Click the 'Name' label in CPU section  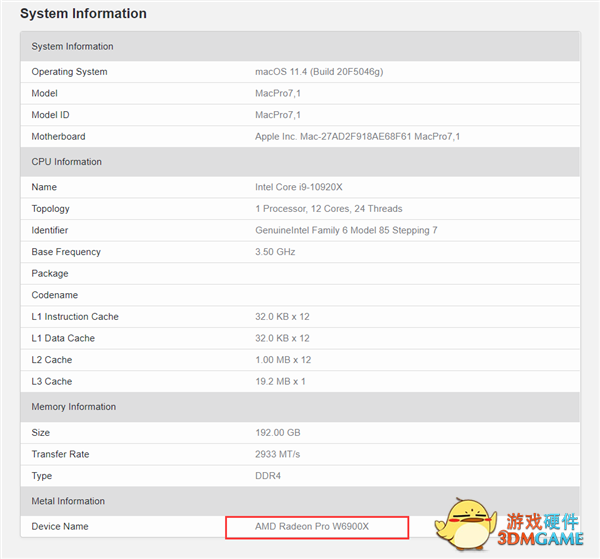(44, 187)
